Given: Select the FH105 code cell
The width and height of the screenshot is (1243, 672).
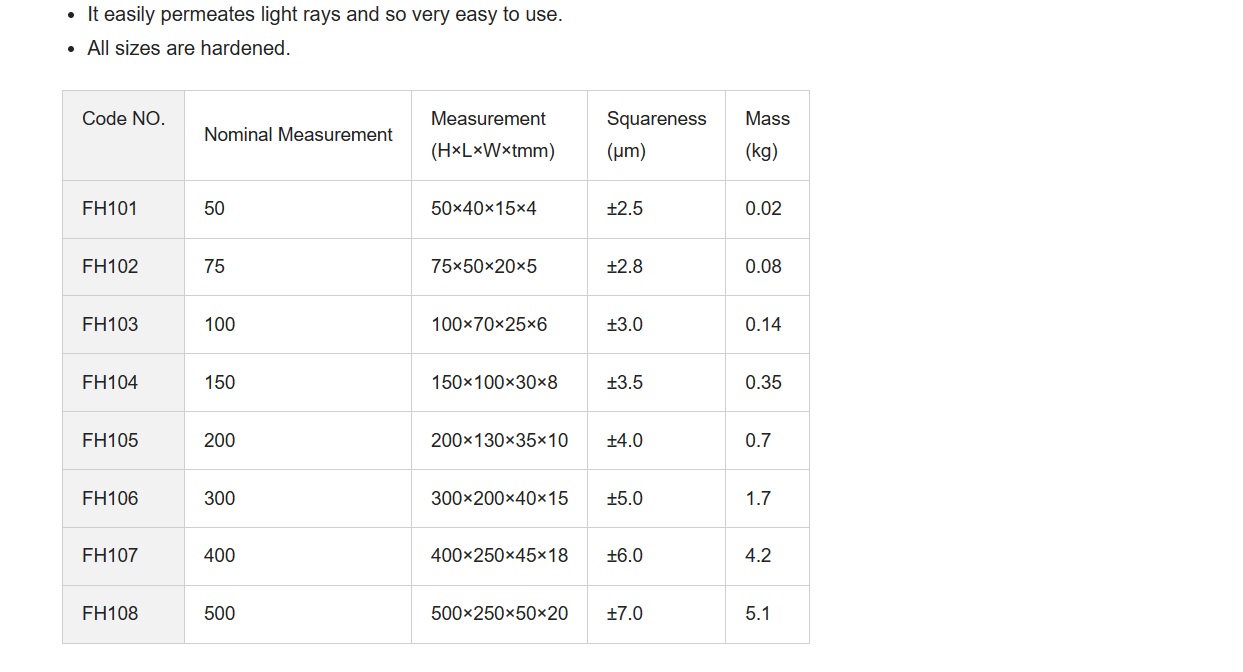Looking at the screenshot, I should [123, 441].
